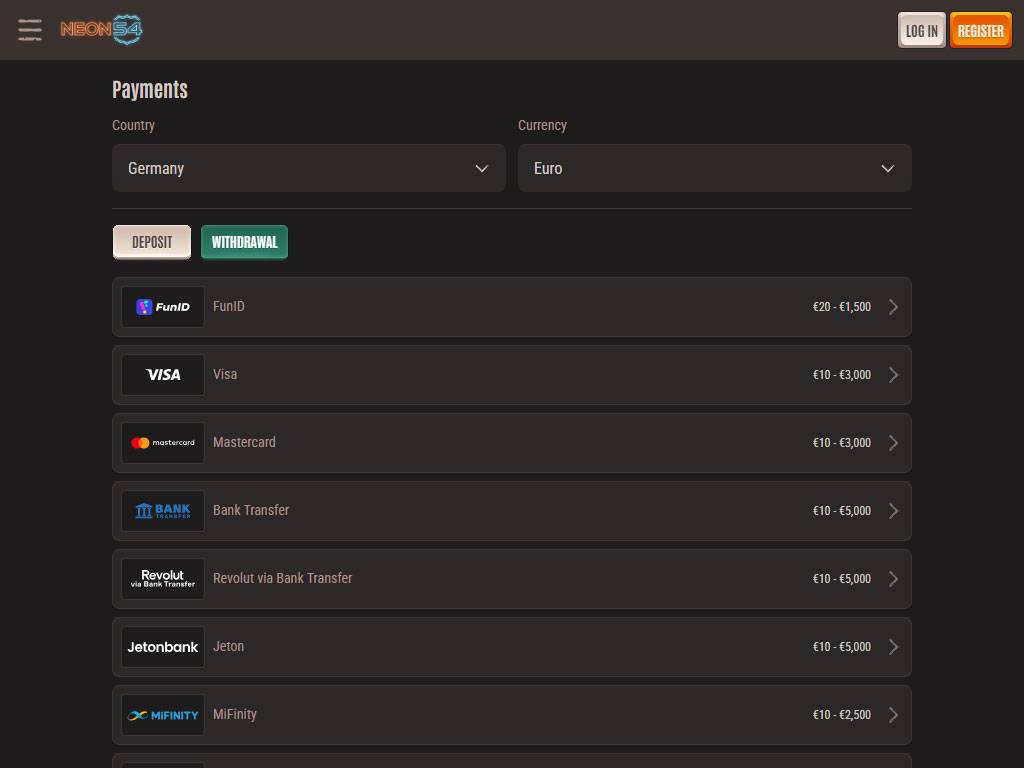Expand the MiFinity row chevron

point(893,714)
